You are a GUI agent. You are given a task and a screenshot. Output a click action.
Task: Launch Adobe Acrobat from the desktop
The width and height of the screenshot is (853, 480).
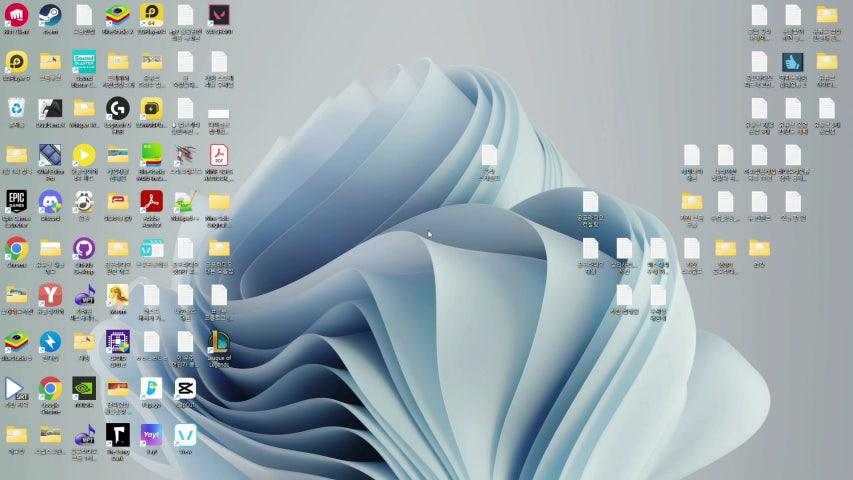tap(151, 201)
